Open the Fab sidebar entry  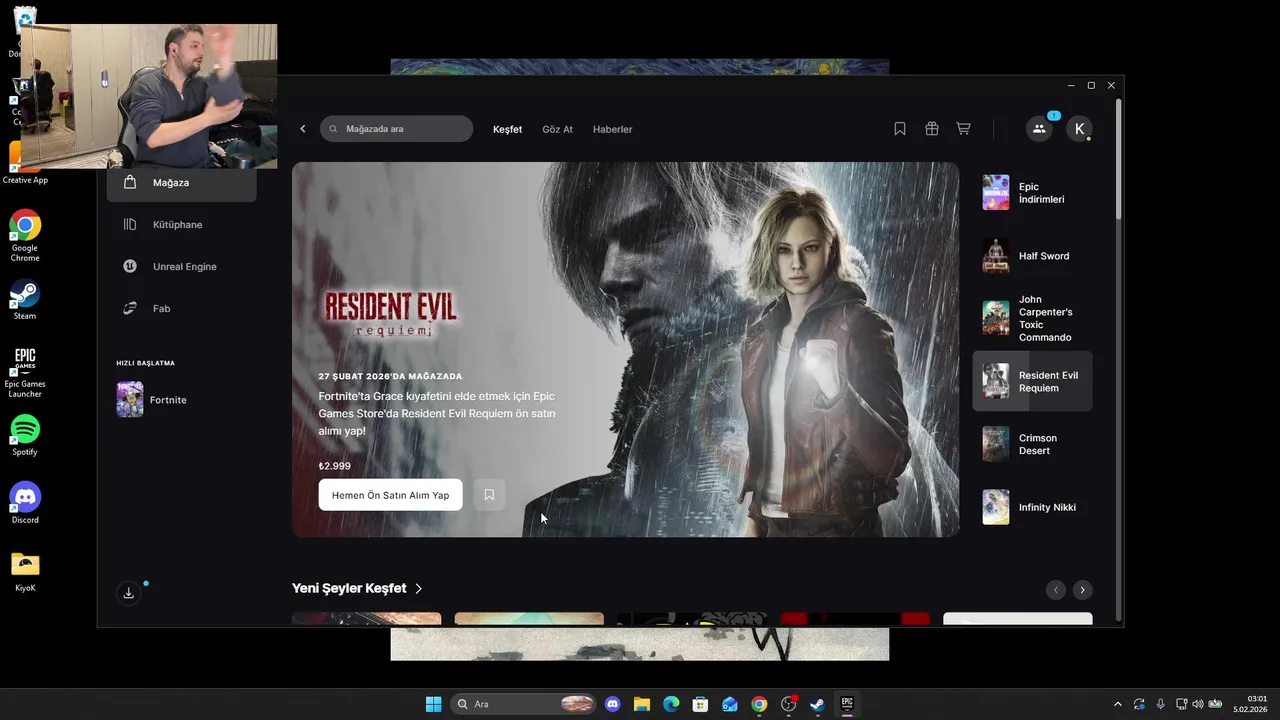click(x=181, y=309)
